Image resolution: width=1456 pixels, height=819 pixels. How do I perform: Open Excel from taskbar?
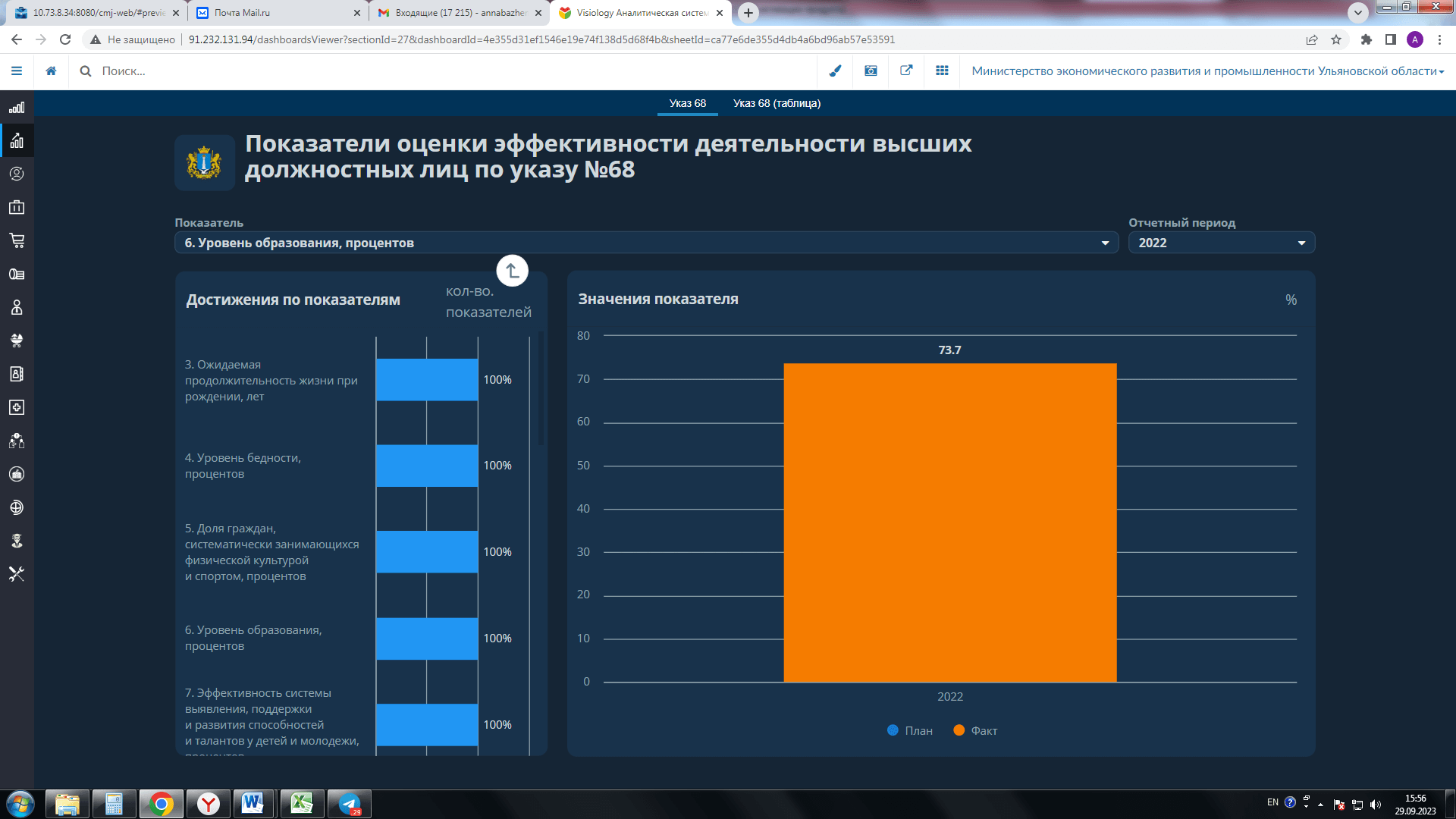coord(301,803)
